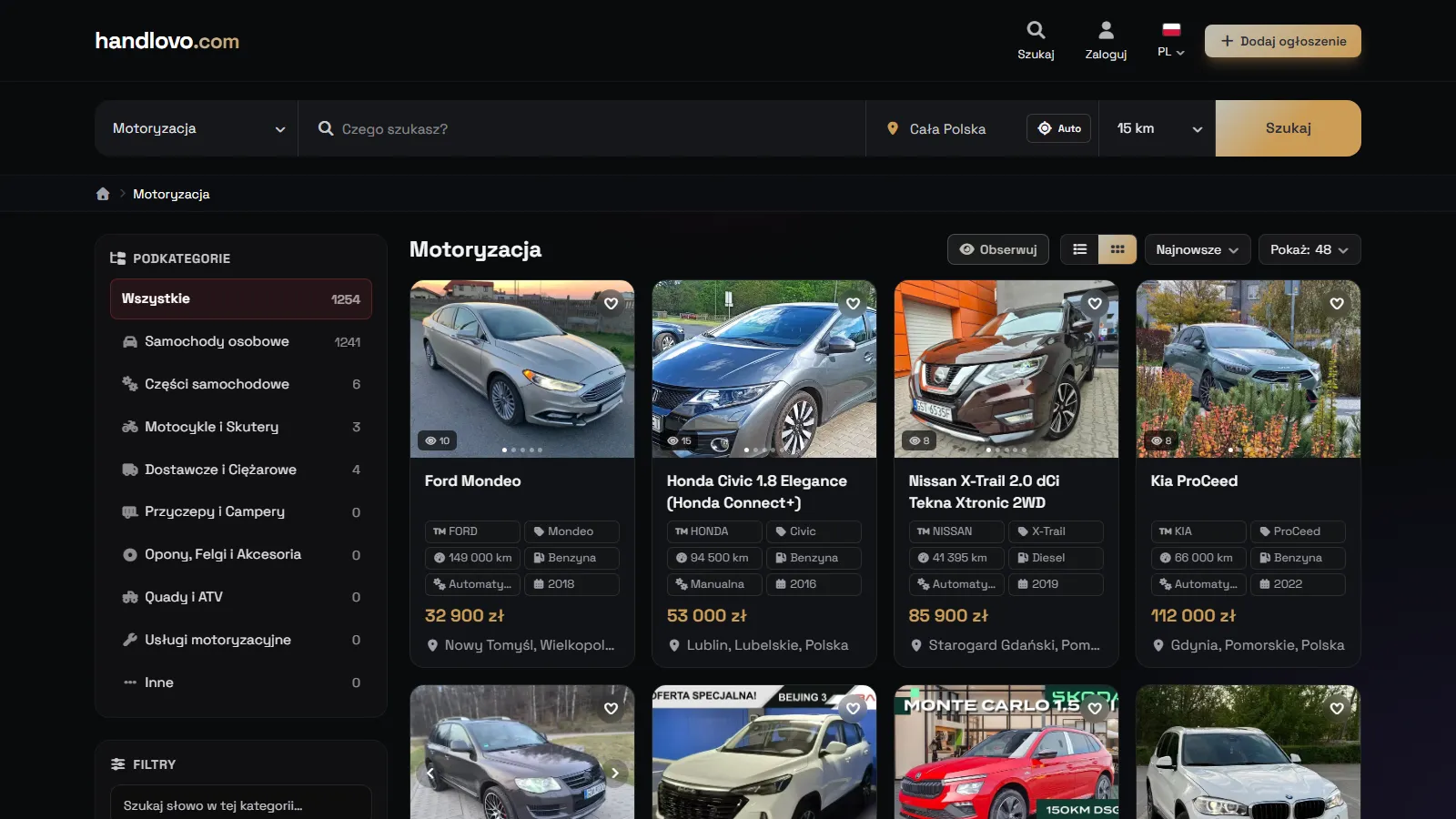Focus 'Szukaj słowo w tej kategorii' filter field

click(x=241, y=805)
